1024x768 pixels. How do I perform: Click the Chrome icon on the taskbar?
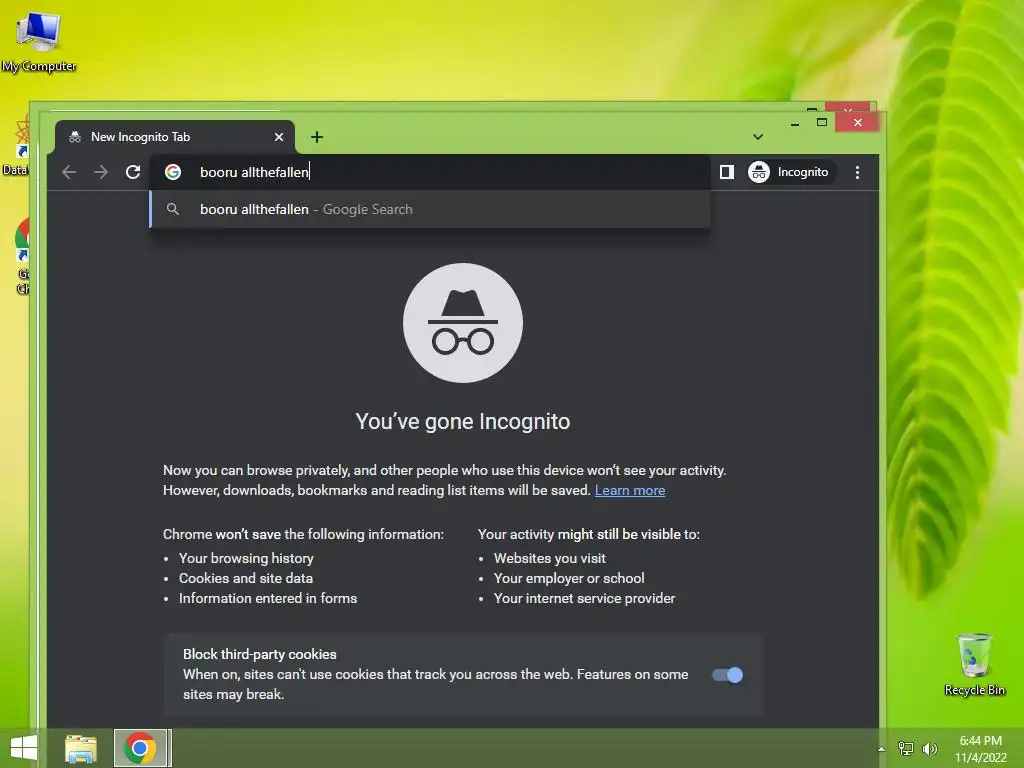(x=140, y=748)
